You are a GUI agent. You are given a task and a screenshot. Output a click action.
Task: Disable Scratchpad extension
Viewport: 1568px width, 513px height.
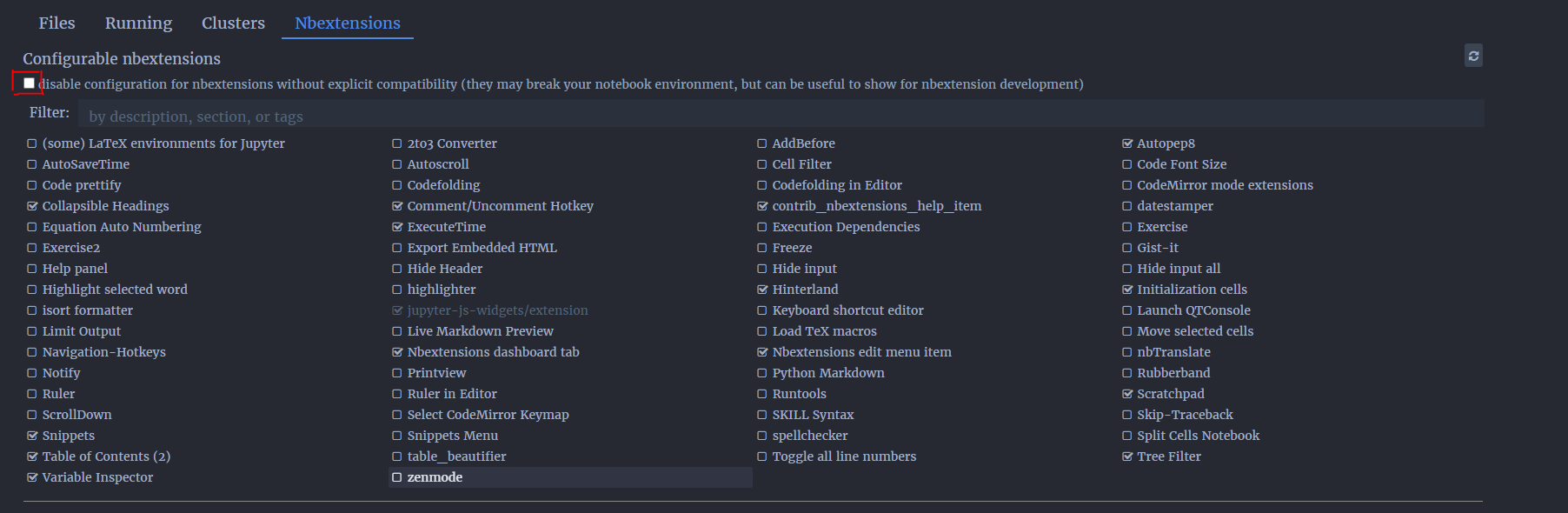point(1127,394)
